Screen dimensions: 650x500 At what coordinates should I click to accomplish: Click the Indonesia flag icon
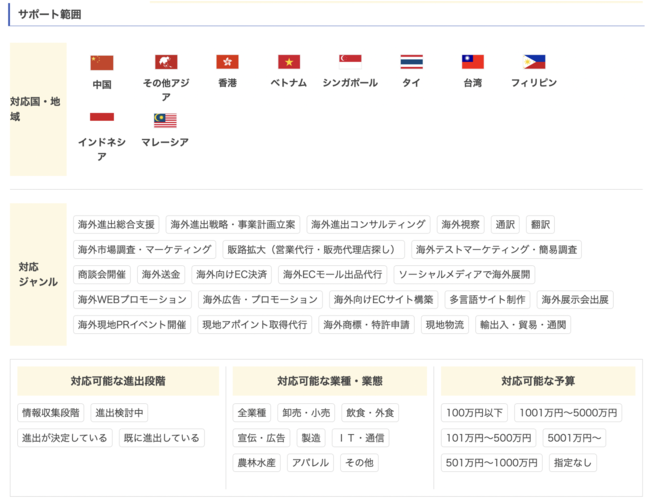pos(102,119)
